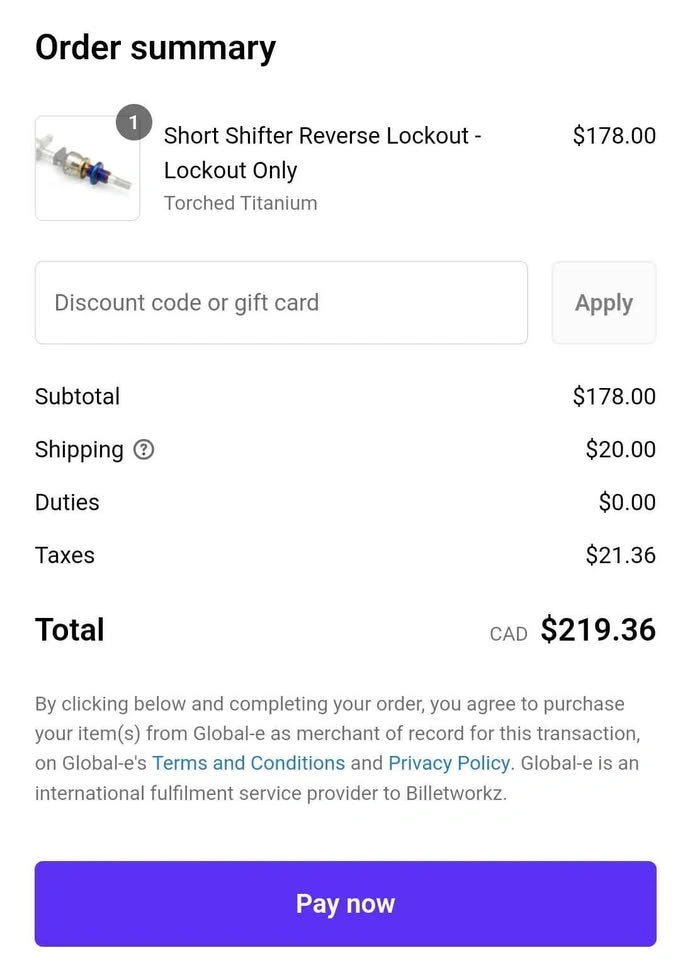This screenshot has height=960, width=690.
Task: Apply the discount code
Action: click(x=604, y=303)
